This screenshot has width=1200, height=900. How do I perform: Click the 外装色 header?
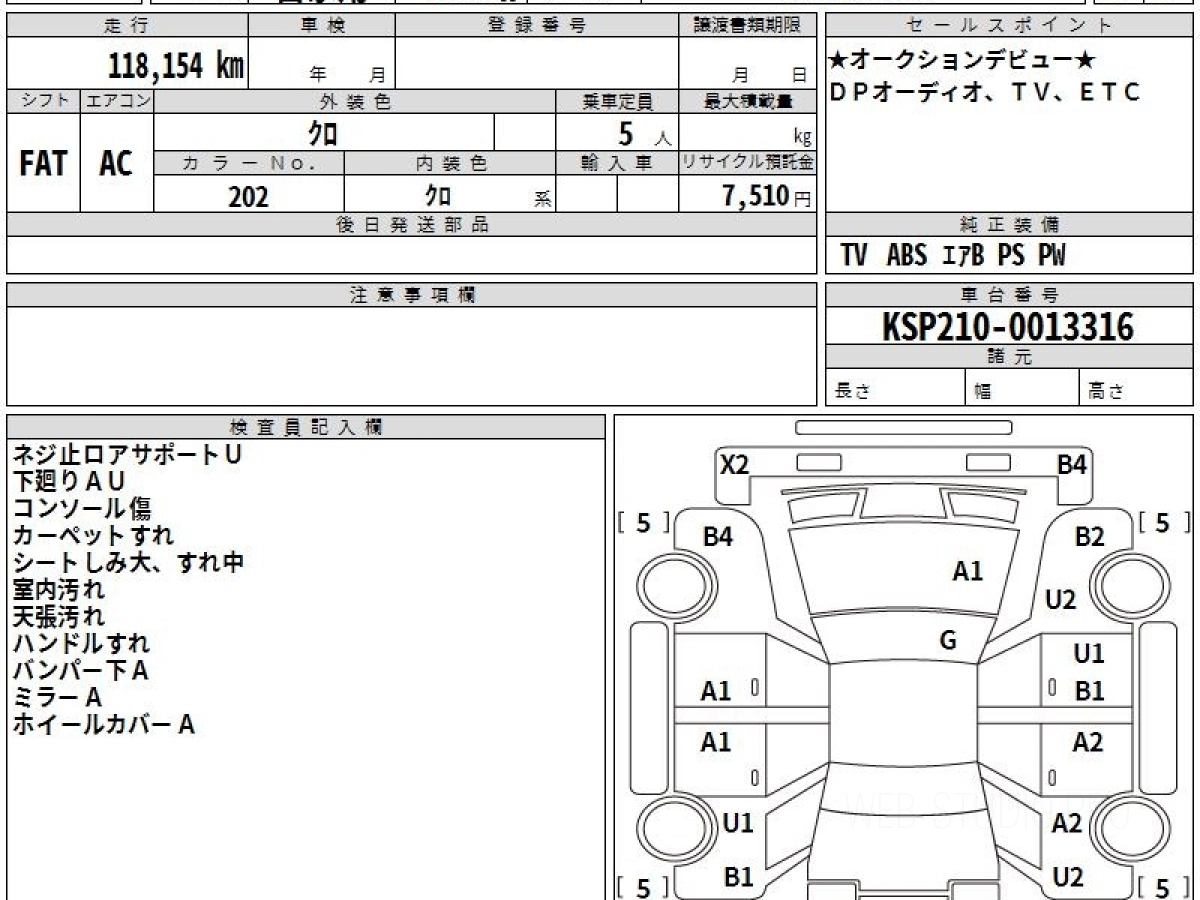(355, 101)
